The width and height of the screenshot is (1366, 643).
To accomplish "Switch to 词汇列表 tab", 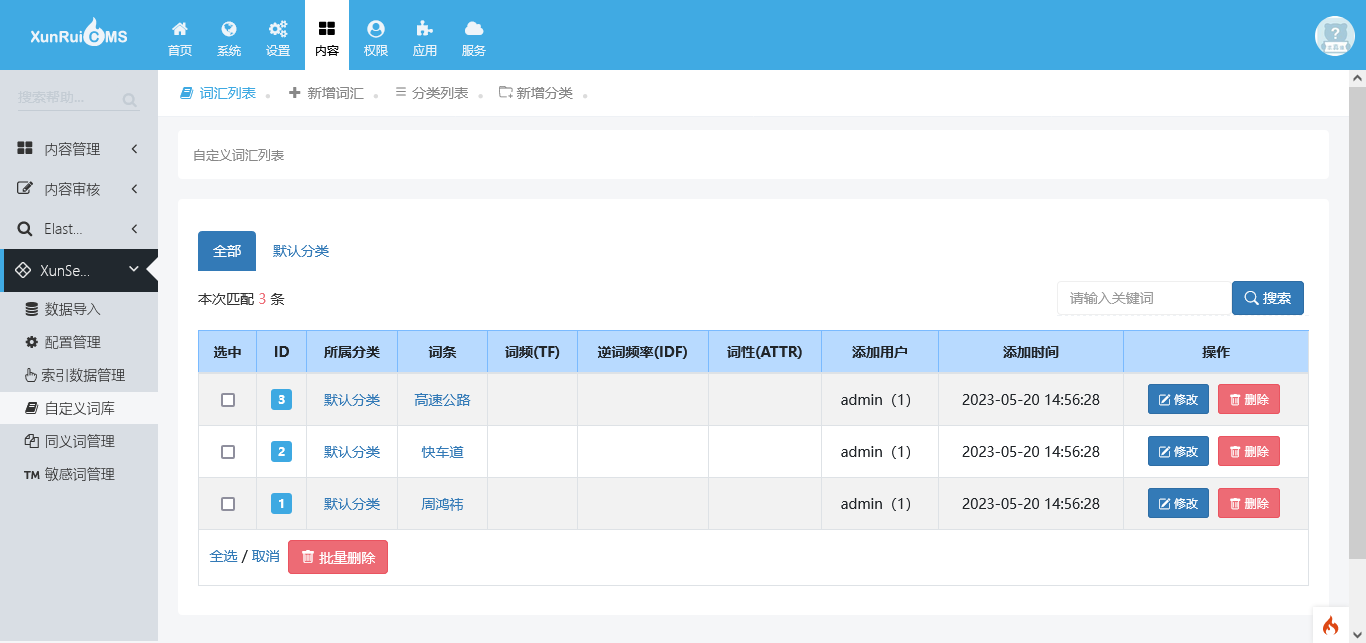I will coord(218,93).
